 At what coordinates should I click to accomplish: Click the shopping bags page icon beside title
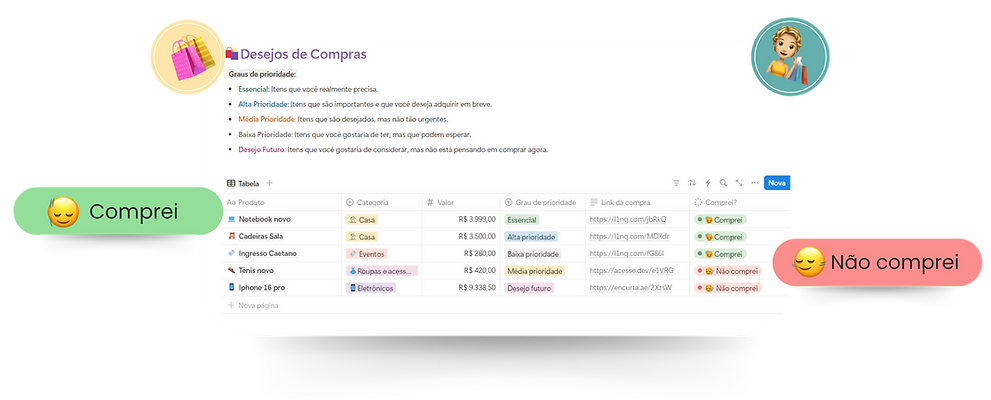point(231,54)
